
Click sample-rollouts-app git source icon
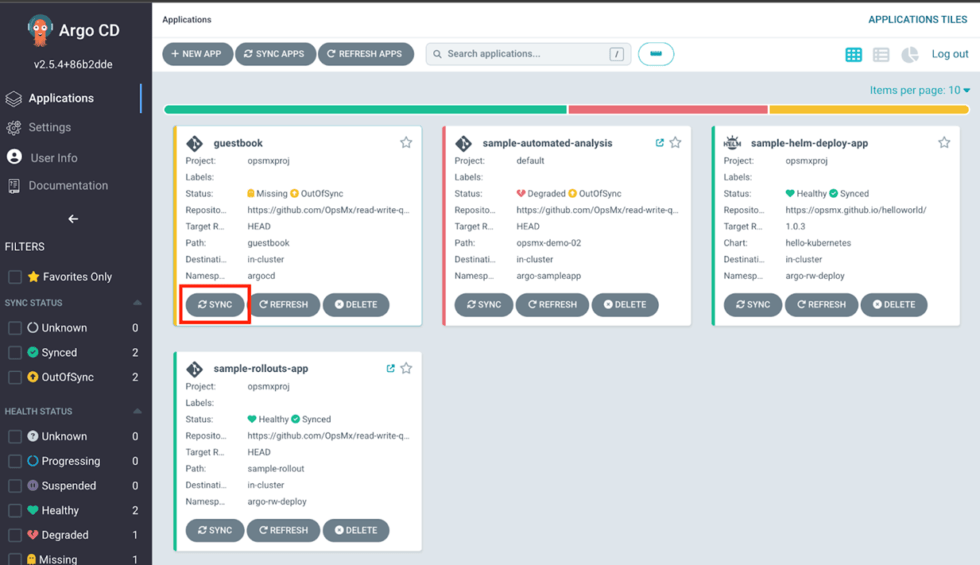[x=194, y=369]
